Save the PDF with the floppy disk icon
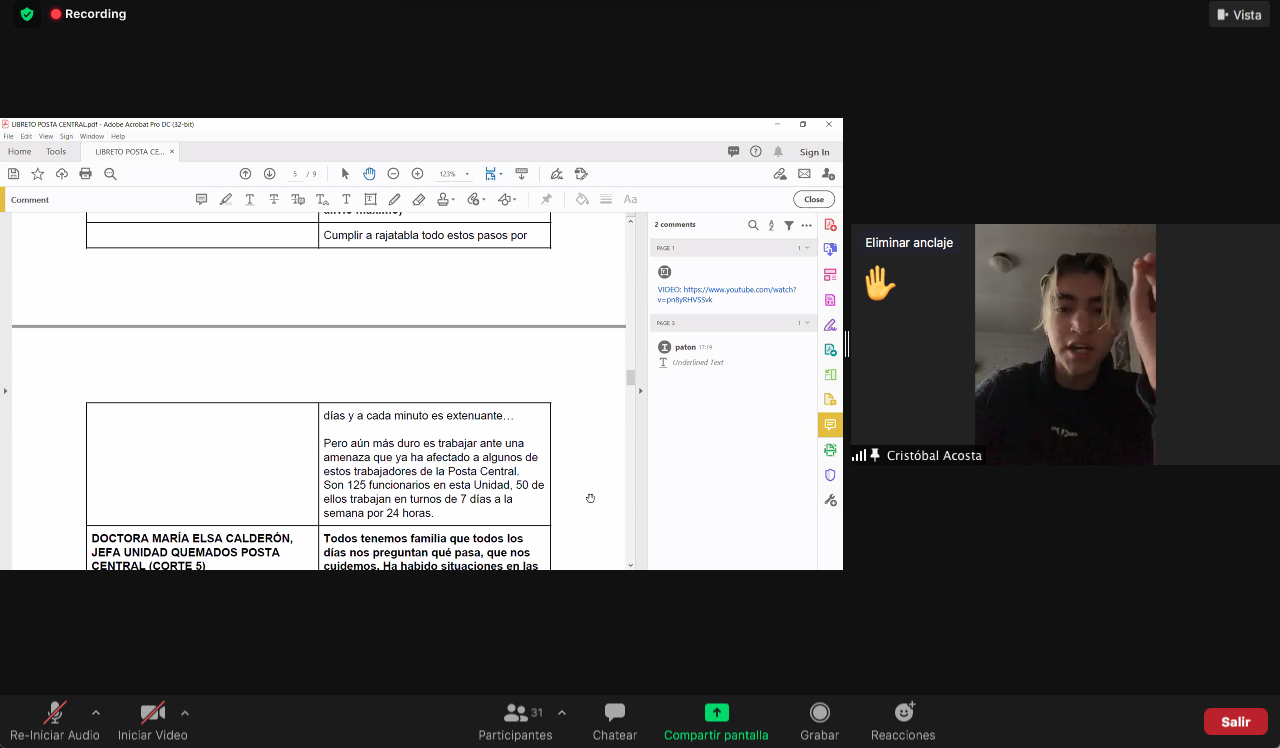Screen dimensions: 1280x748 coord(14,174)
